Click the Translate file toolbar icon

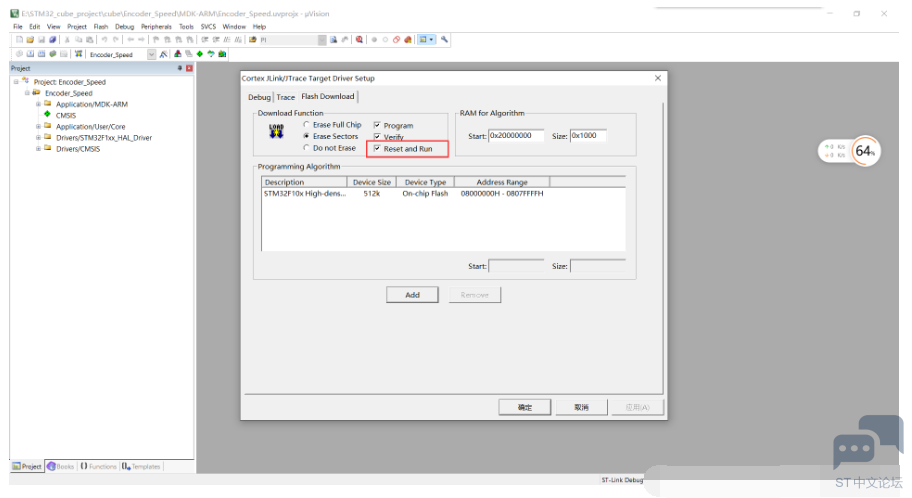click(19, 54)
